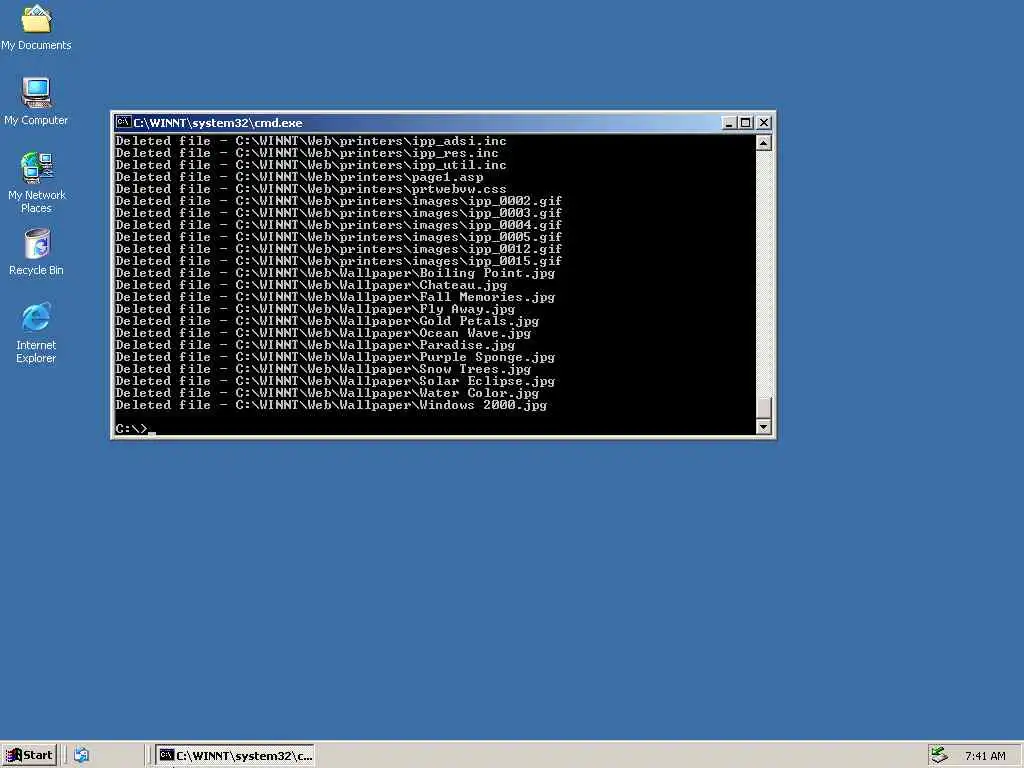
Task: Click the line deleting Snow Trees.jpg
Action: coord(323,369)
